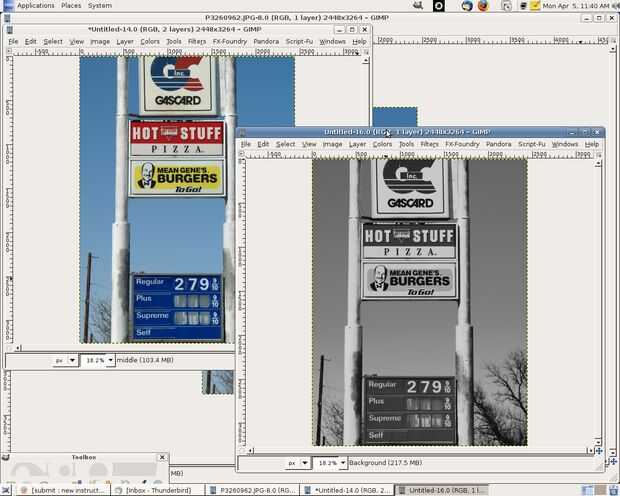The image size is (620, 496).
Task: Open Image menu in Untitled-16.0 window
Action: [x=333, y=144]
